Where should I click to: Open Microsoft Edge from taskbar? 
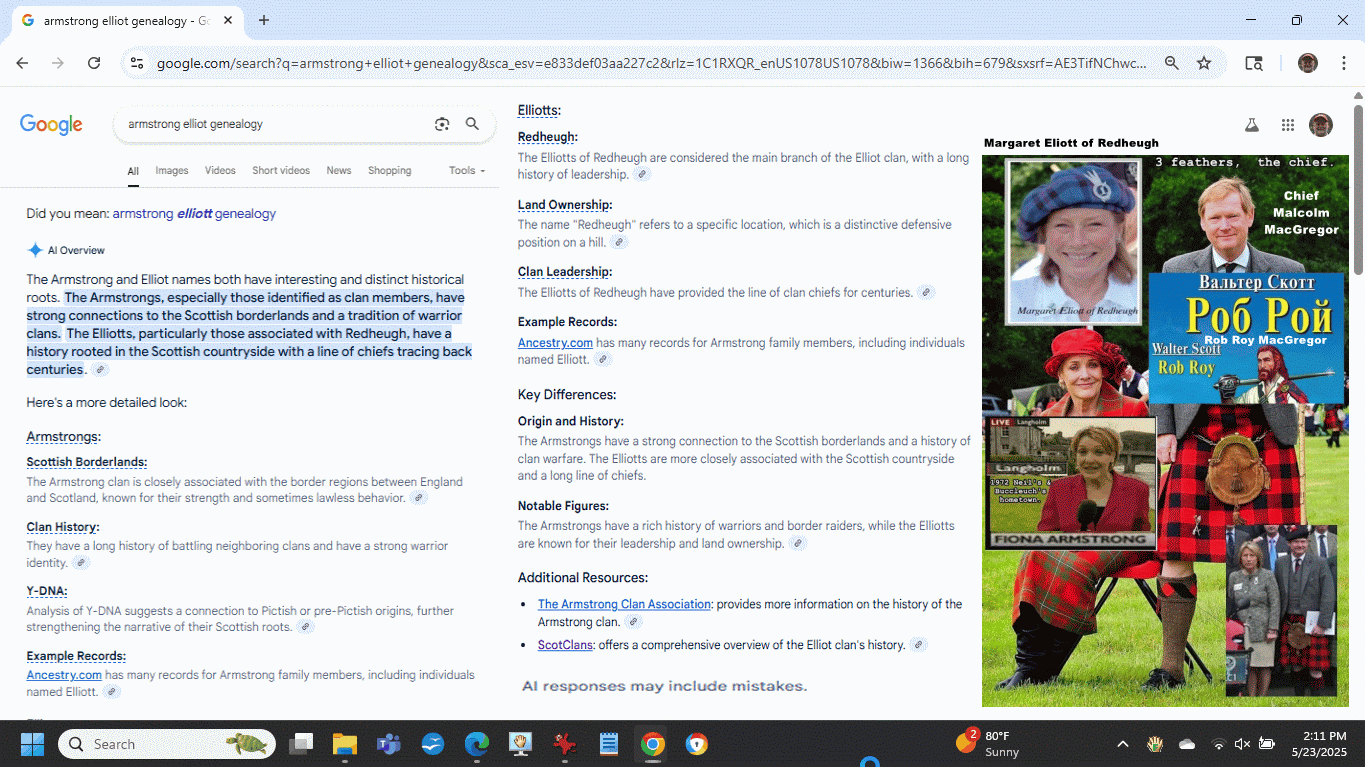tap(477, 744)
